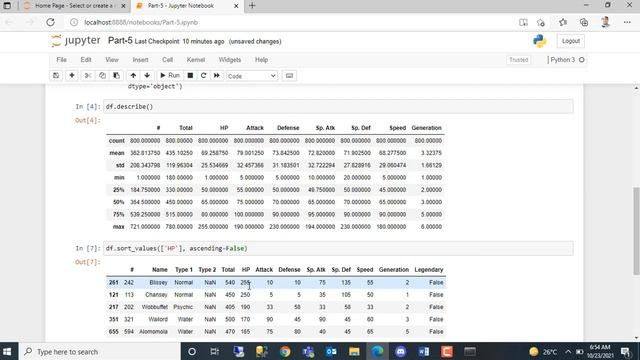The height and width of the screenshot is (360, 640).
Task: Click the Chansey name cell
Action: pos(156,295)
